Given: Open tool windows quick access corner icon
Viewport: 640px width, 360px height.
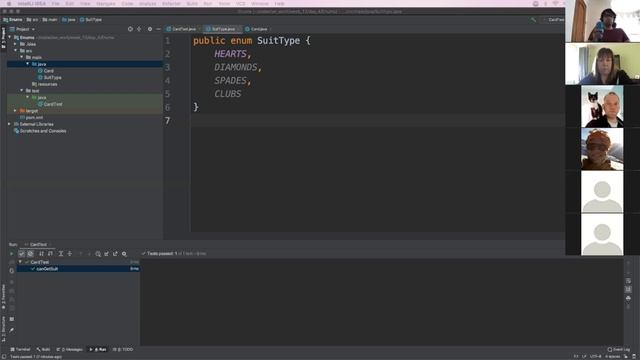Looking at the screenshot, I should pyautogui.click(x=3, y=356).
